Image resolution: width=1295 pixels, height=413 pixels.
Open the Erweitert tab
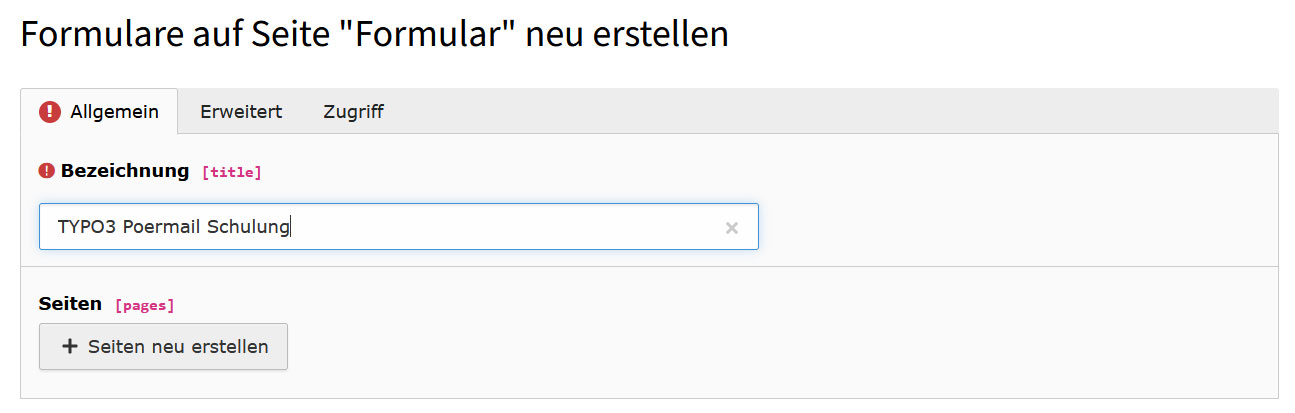241,112
